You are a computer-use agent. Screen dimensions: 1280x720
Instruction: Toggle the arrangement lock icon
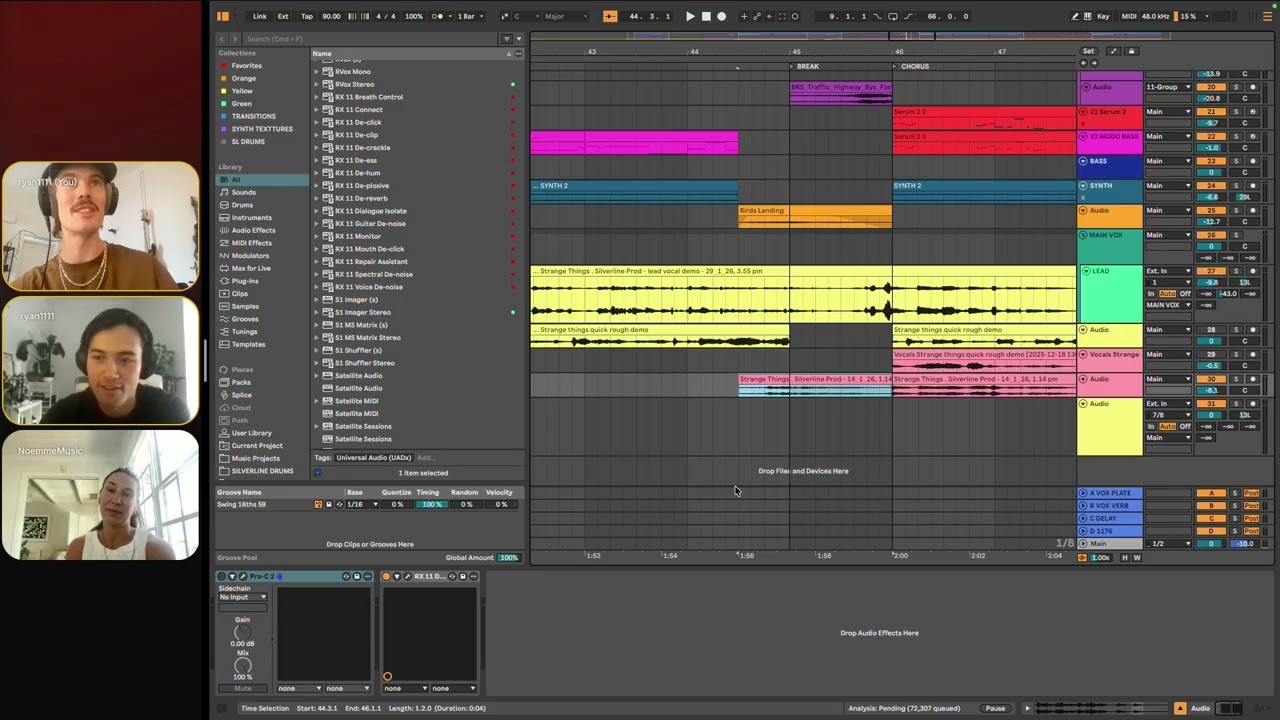[x=1131, y=51]
